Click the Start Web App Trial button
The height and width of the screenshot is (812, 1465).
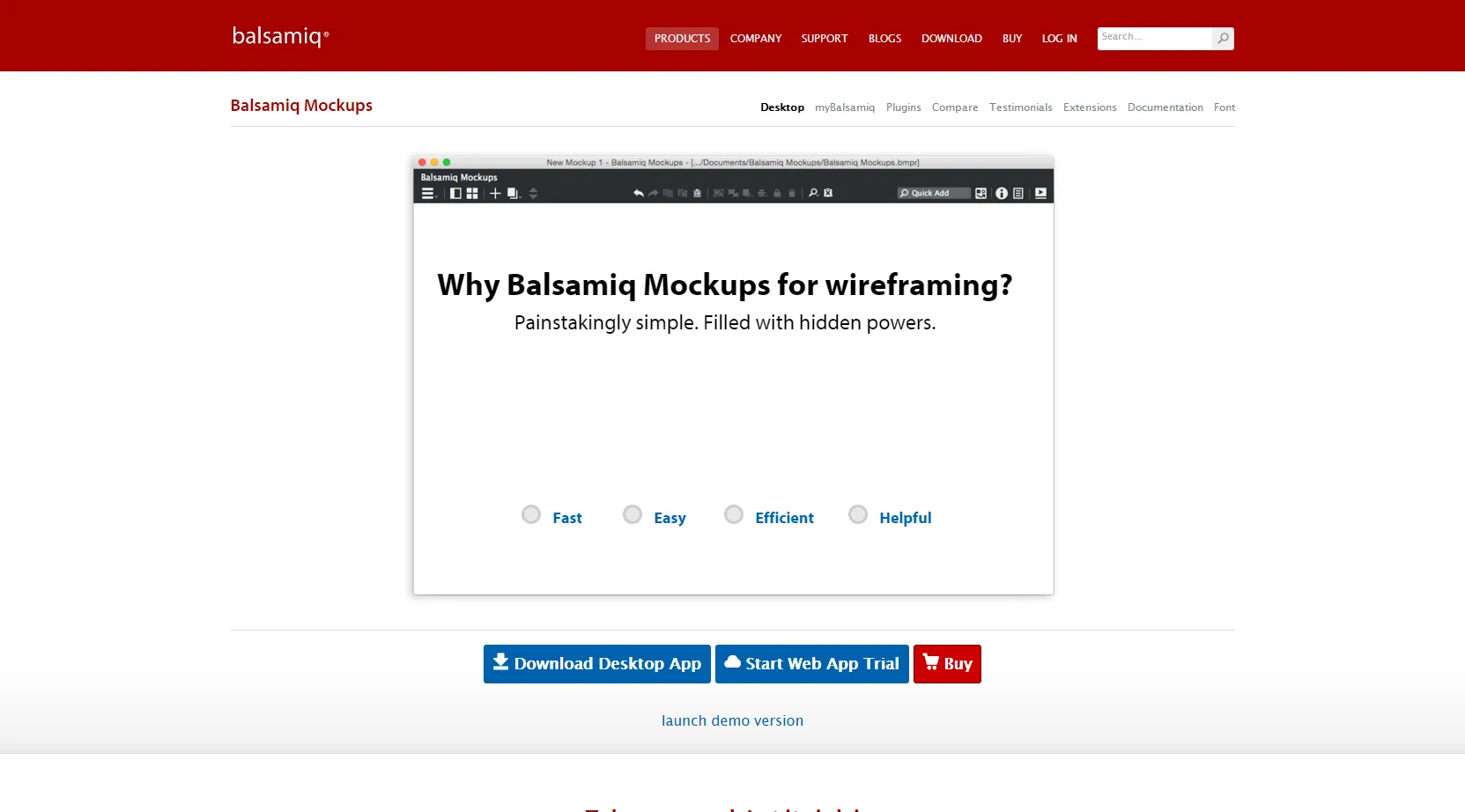[812, 664]
